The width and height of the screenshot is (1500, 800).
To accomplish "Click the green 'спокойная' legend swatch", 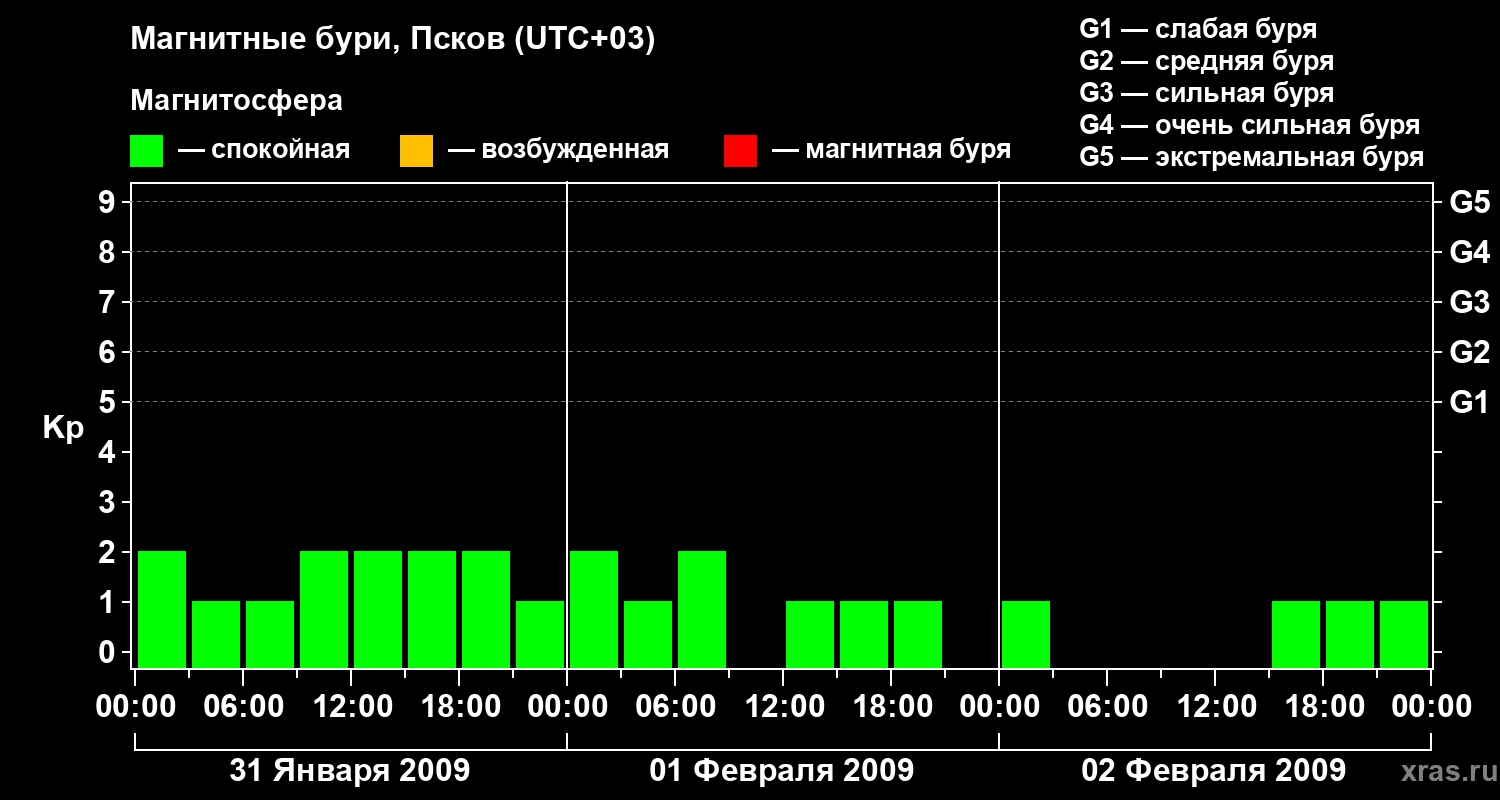I will tap(147, 151).
